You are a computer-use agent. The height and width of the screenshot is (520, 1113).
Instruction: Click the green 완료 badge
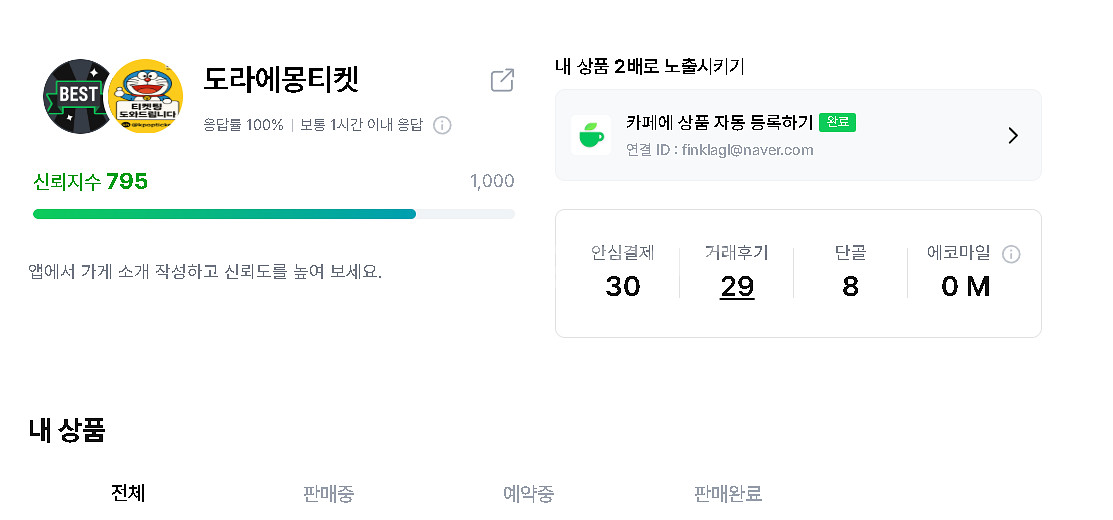(x=837, y=122)
